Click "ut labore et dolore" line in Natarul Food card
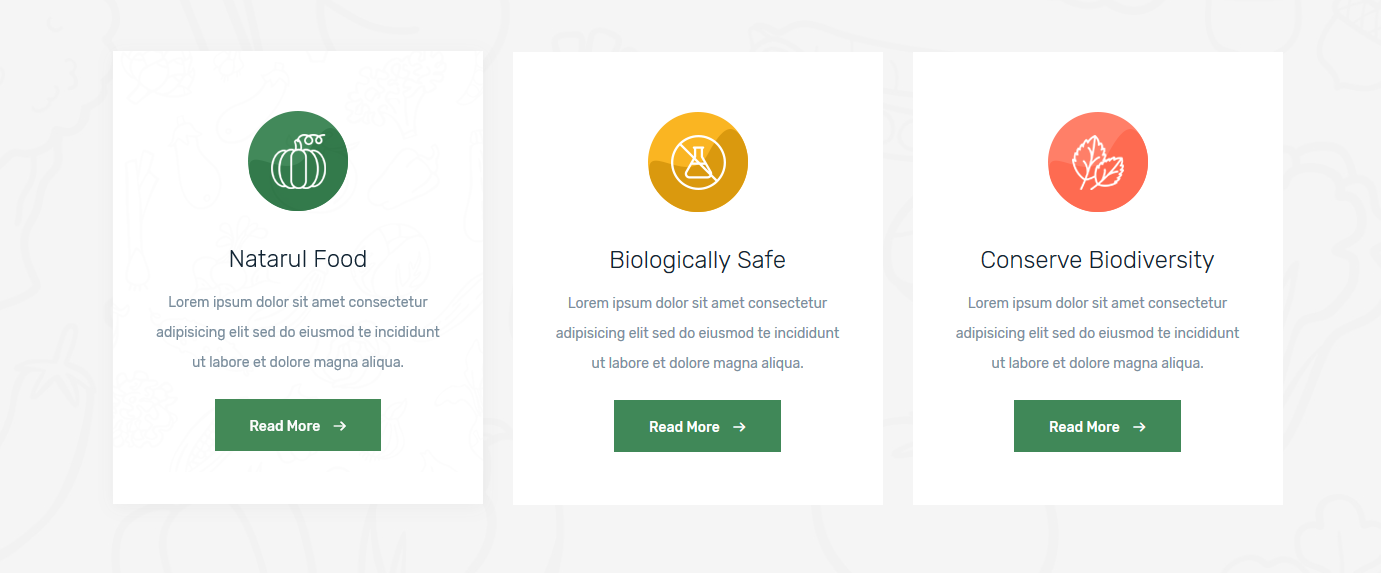This screenshot has height=573, width=1381. tap(298, 362)
